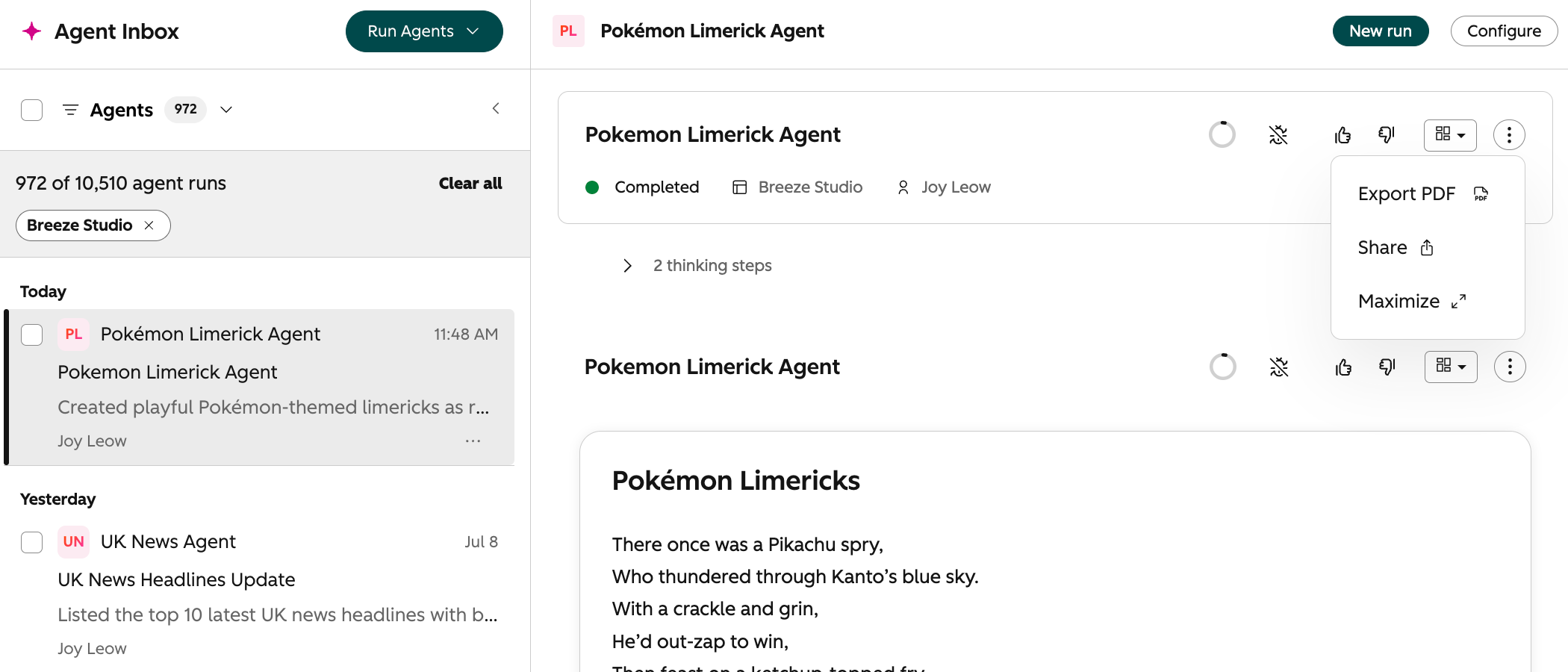Choose Share from the menu
1568x672 pixels.
click(1396, 248)
